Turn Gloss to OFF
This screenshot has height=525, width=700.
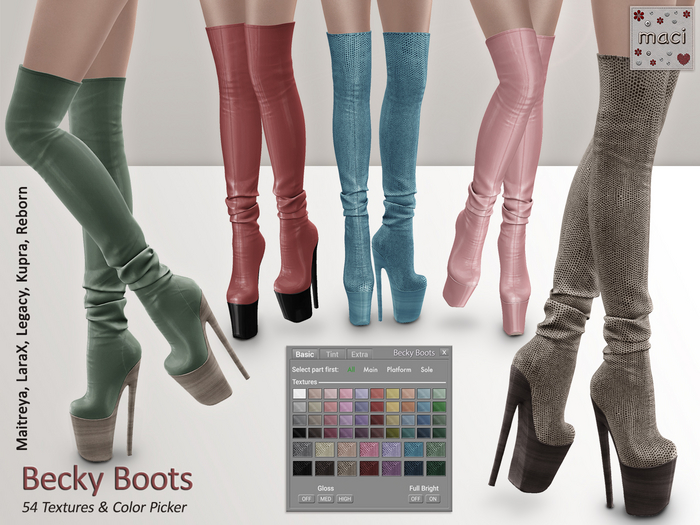pos(306,499)
